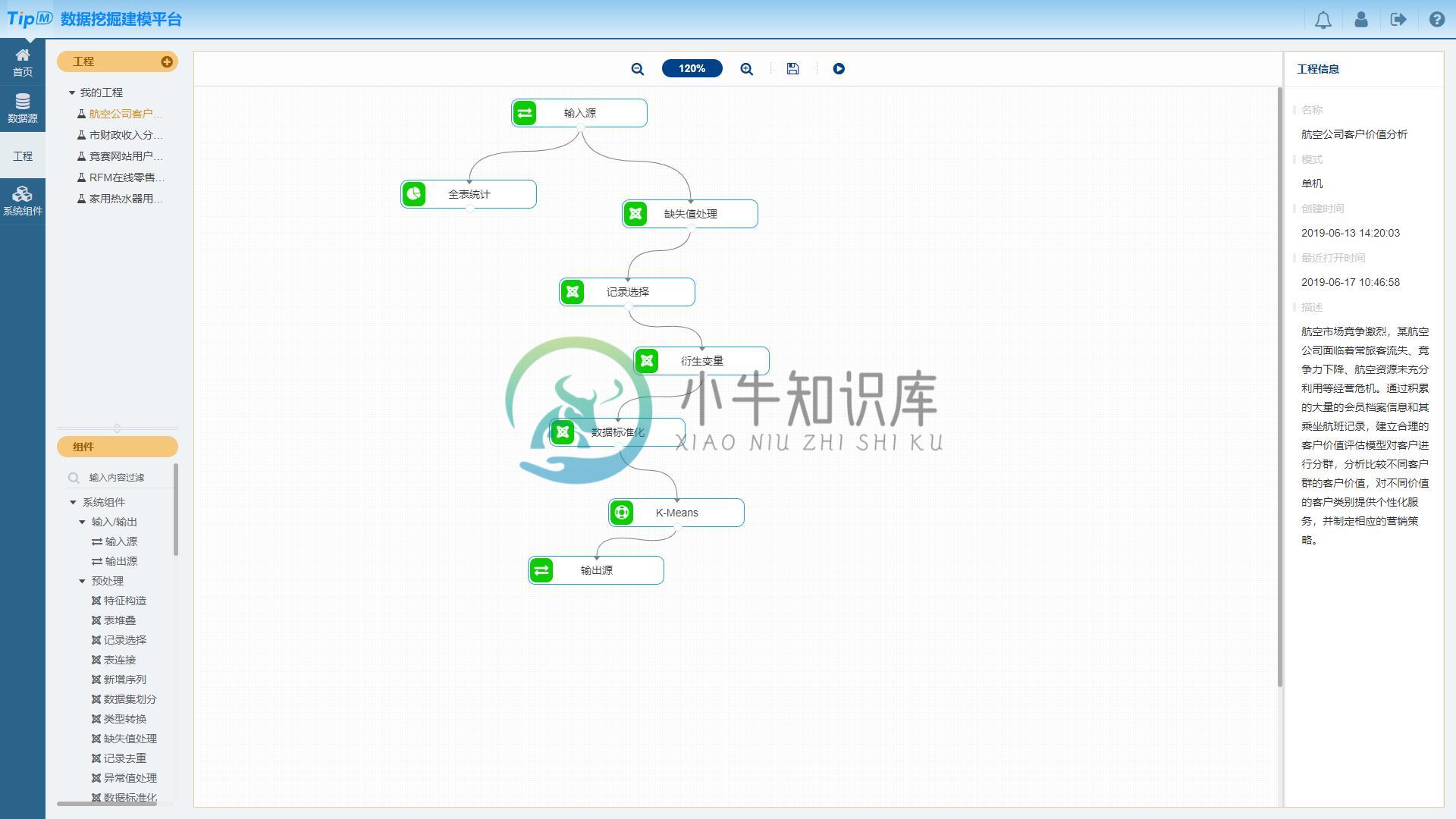1456x819 pixels.
Task: Select 工程 in the left sidebar
Action: tap(23, 155)
